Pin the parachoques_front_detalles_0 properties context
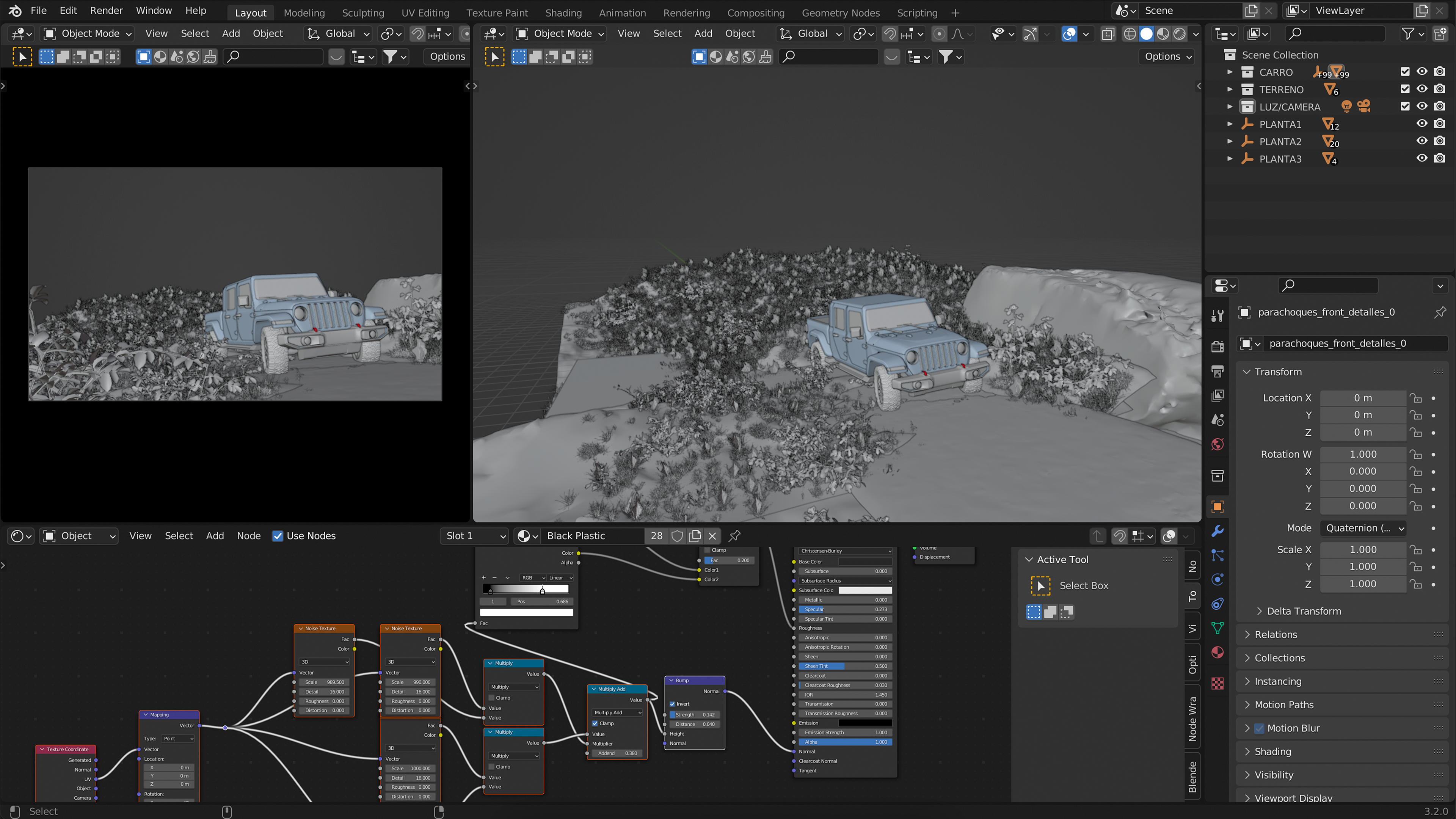1456x819 pixels. coord(1440,312)
